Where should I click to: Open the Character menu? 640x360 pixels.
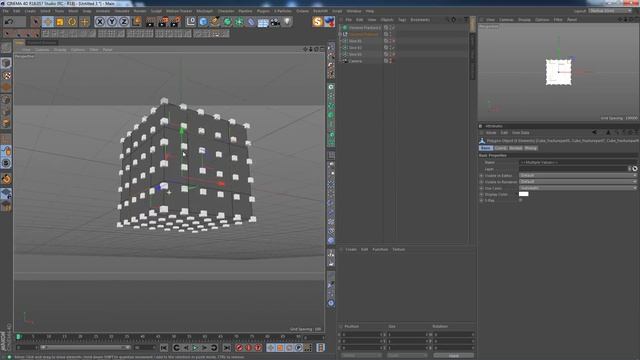(226, 11)
